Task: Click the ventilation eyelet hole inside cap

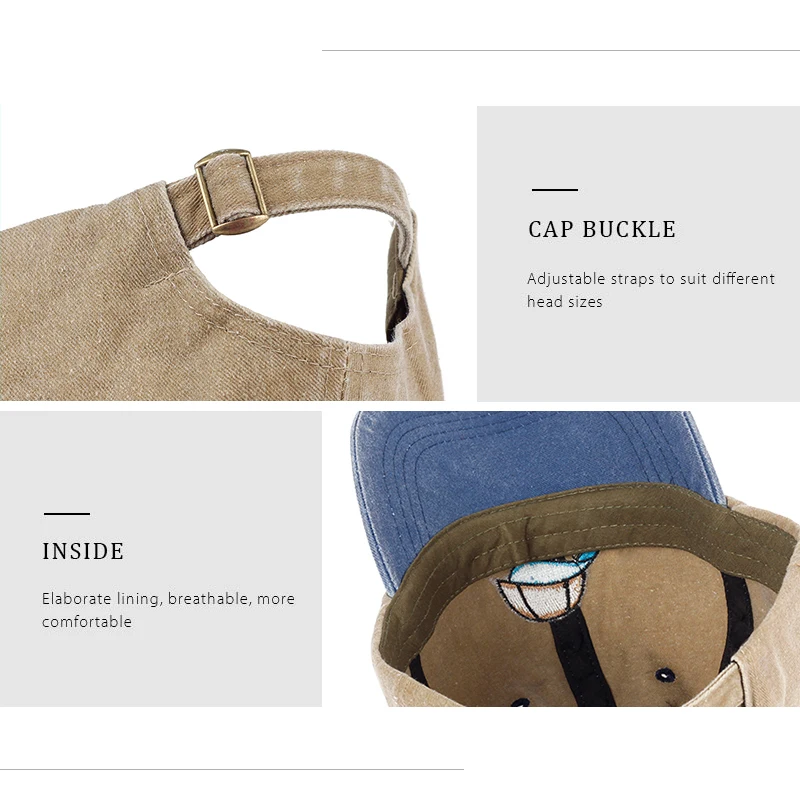Action: point(665,676)
